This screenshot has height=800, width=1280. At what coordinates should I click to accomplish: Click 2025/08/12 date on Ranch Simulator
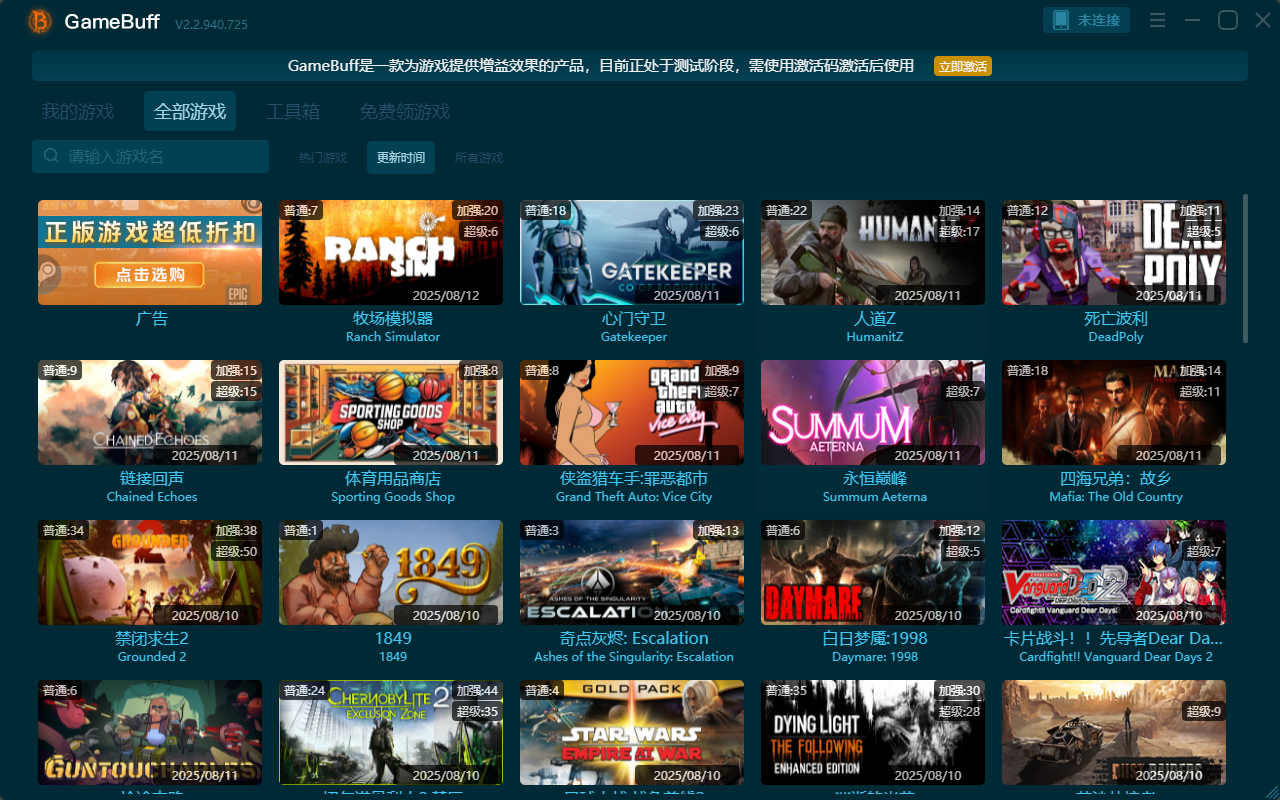click(x=446, y=295)
